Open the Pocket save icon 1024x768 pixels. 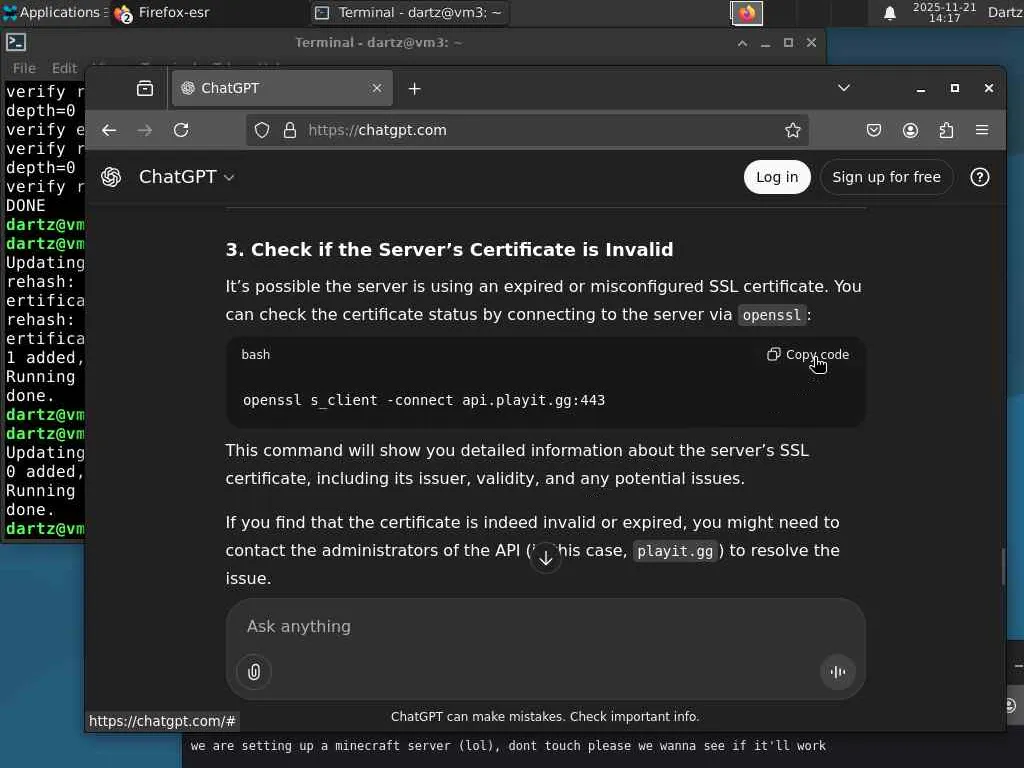pyautogui.click(x=874, y=130)
